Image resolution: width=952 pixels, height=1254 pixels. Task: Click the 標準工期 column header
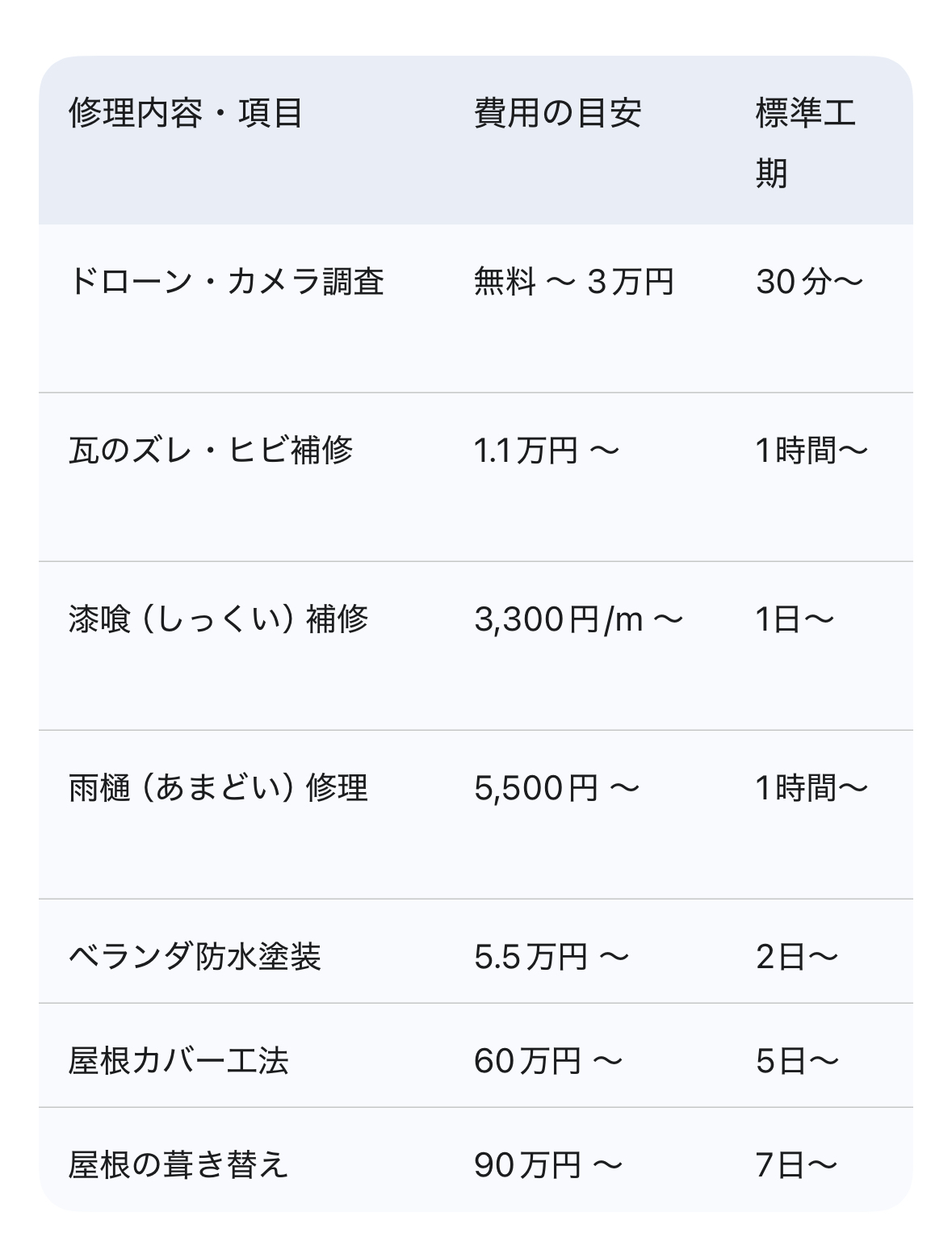[805, 142]
